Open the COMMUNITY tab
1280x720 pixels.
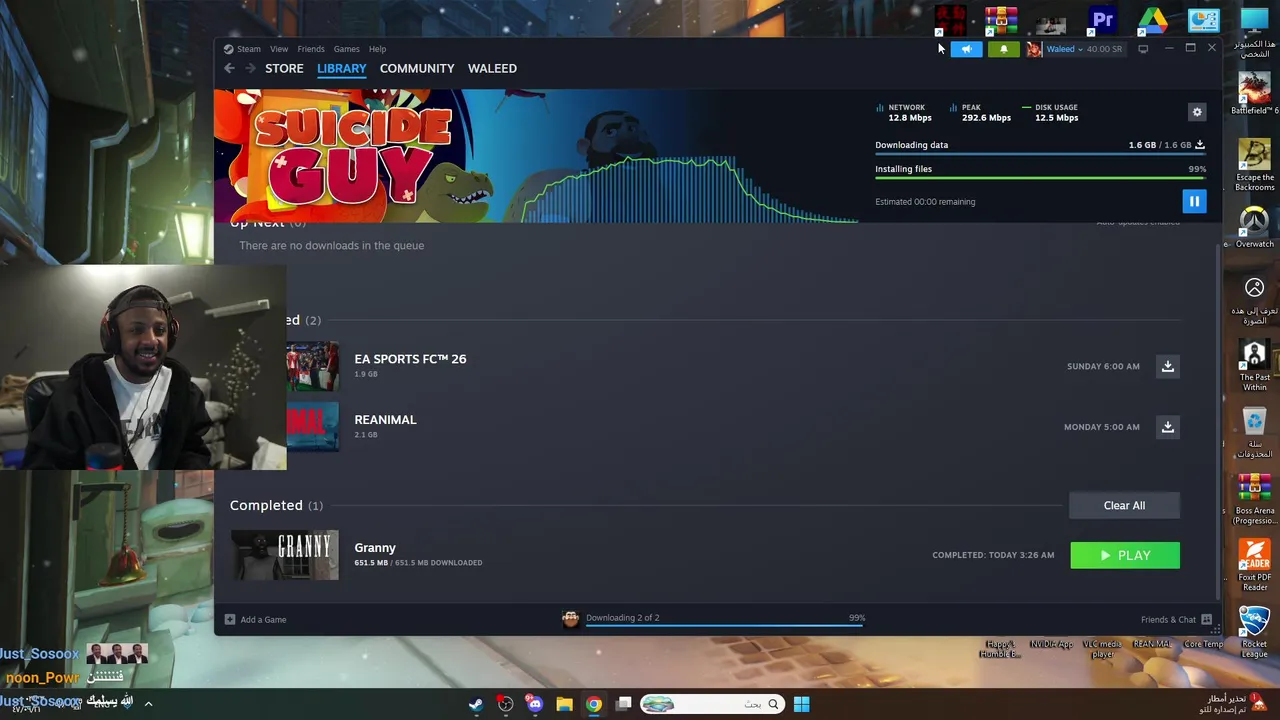[x=417, y=68]
